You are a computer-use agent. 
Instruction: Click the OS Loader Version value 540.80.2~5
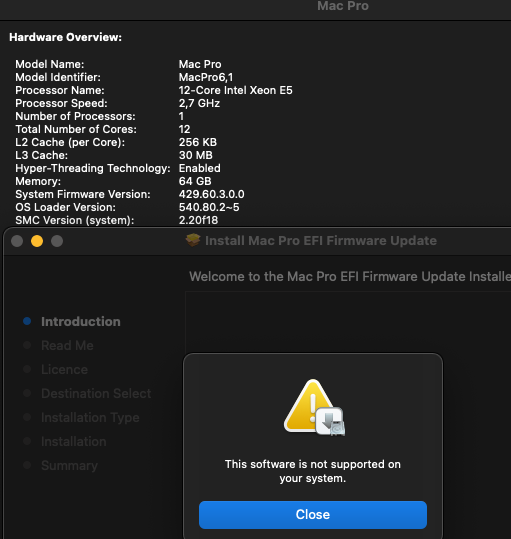click(x=209, y=207)
